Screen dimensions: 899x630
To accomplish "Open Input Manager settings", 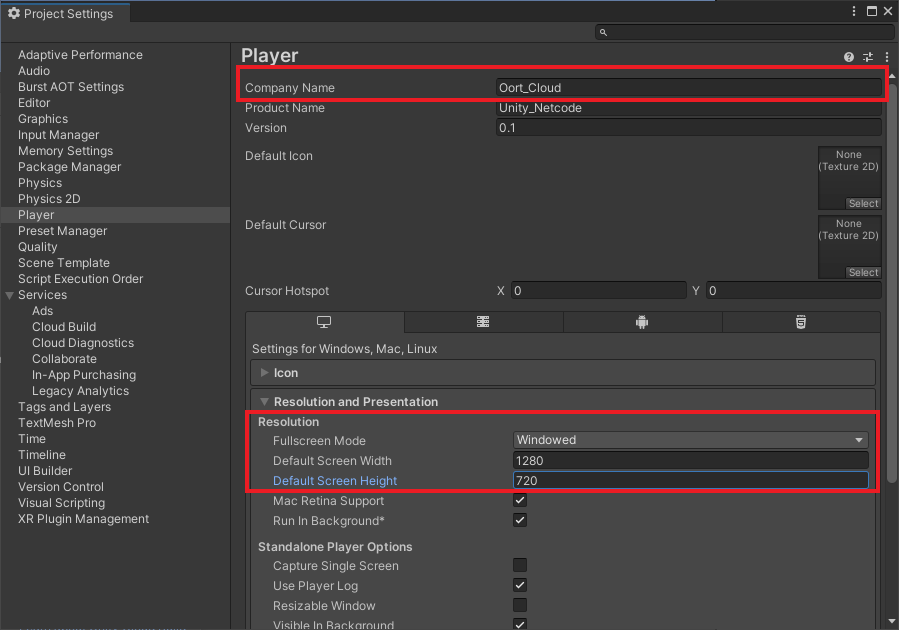I will coord(58,135).
